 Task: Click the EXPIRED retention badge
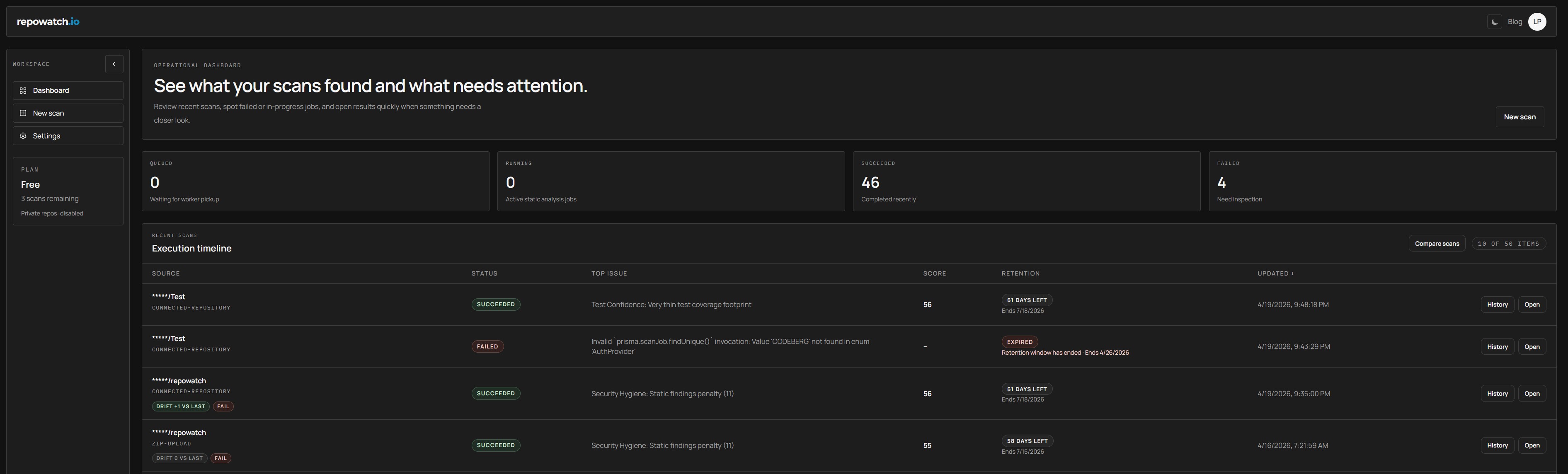1020,342
